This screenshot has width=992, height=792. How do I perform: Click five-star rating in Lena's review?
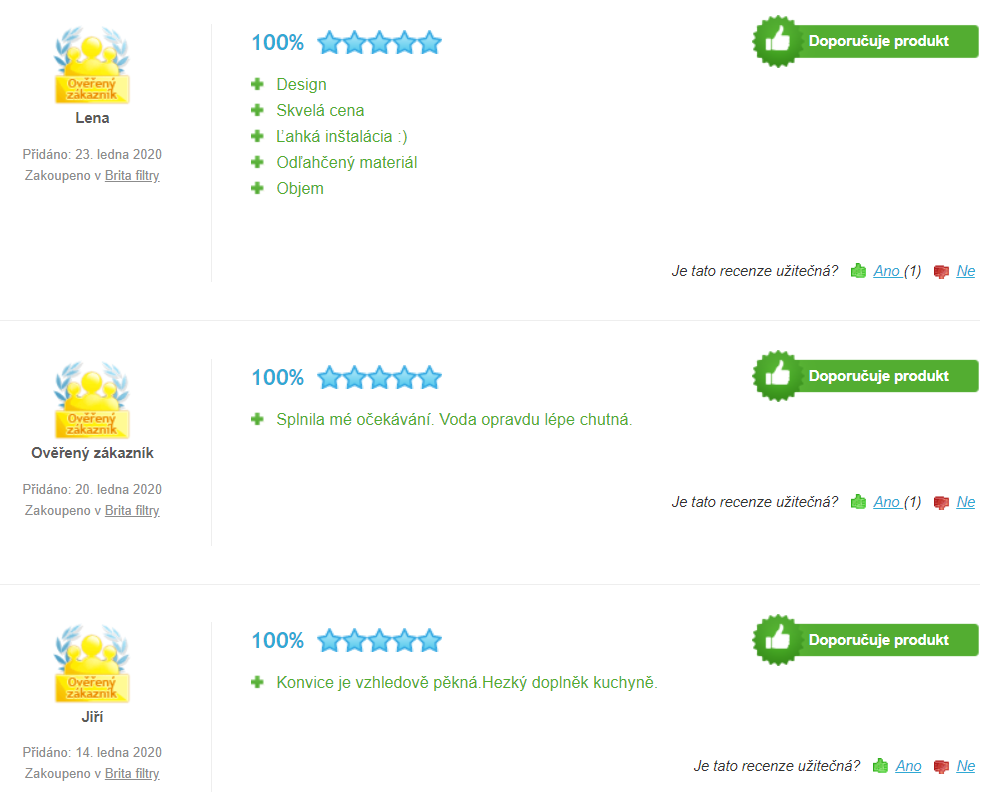pyautogui.click(x=379, y=42)
